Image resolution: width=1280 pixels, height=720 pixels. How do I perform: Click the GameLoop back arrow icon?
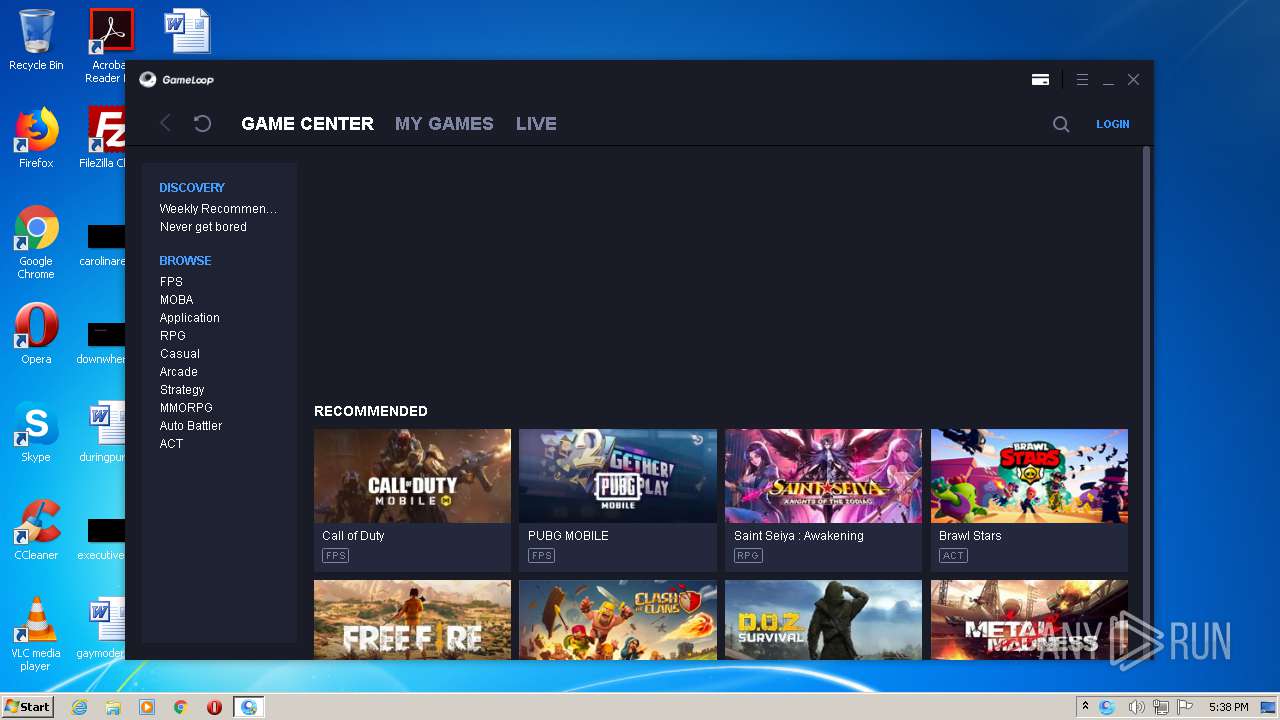click(166, 123)
